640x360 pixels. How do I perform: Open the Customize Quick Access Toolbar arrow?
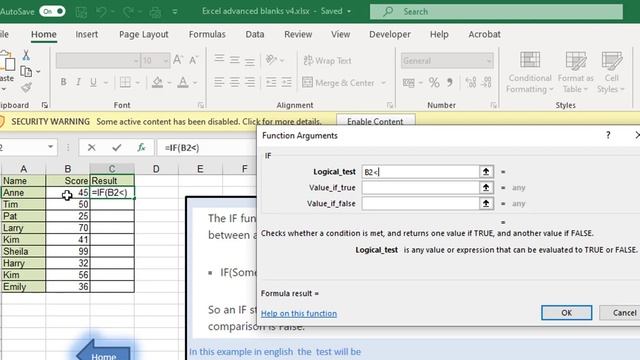pyautogui.click(x=175, y=12)
